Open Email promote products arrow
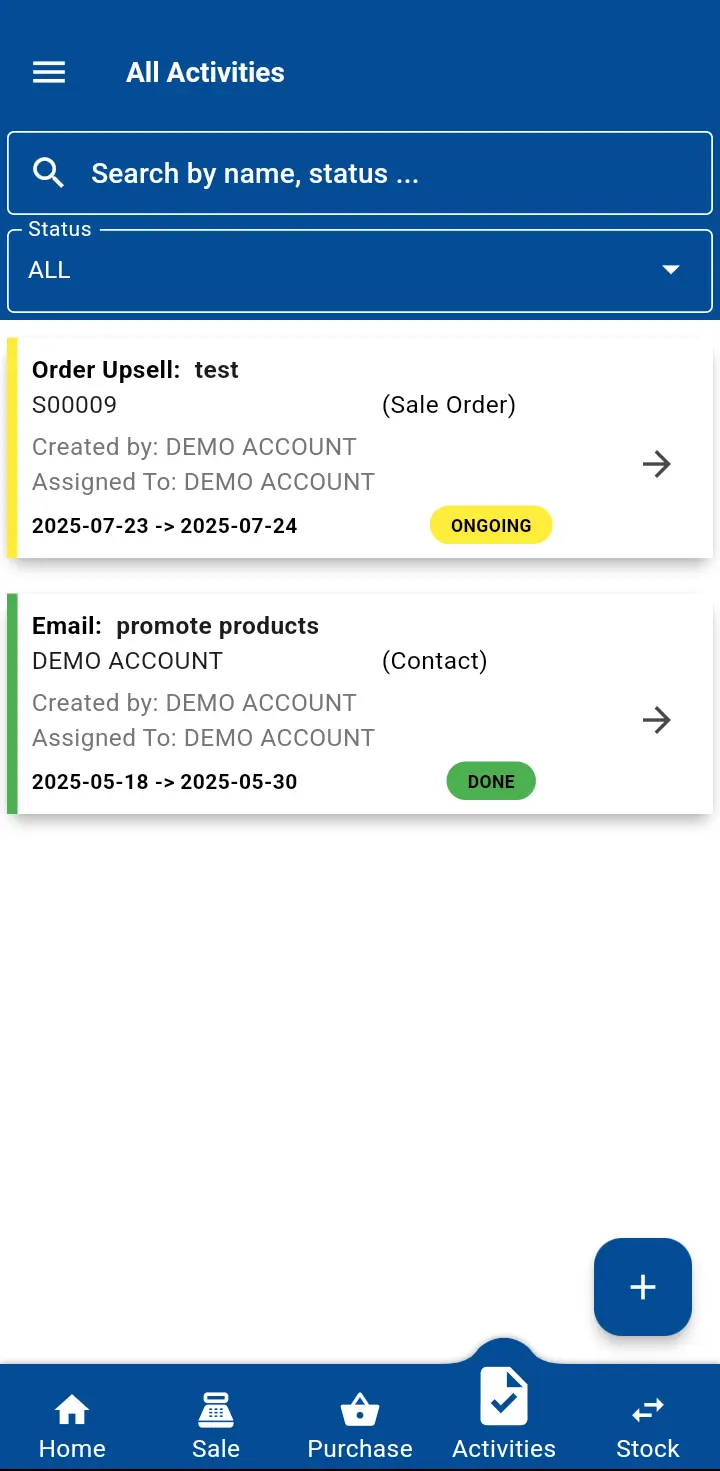This screenshot has width=720, height=1471. click(656, 720)
